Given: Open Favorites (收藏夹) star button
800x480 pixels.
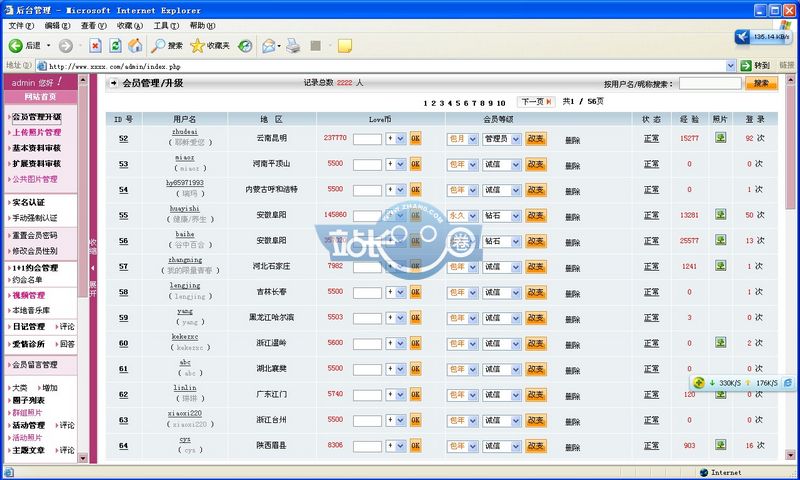Looking at the screenshot, I should 210,45.
